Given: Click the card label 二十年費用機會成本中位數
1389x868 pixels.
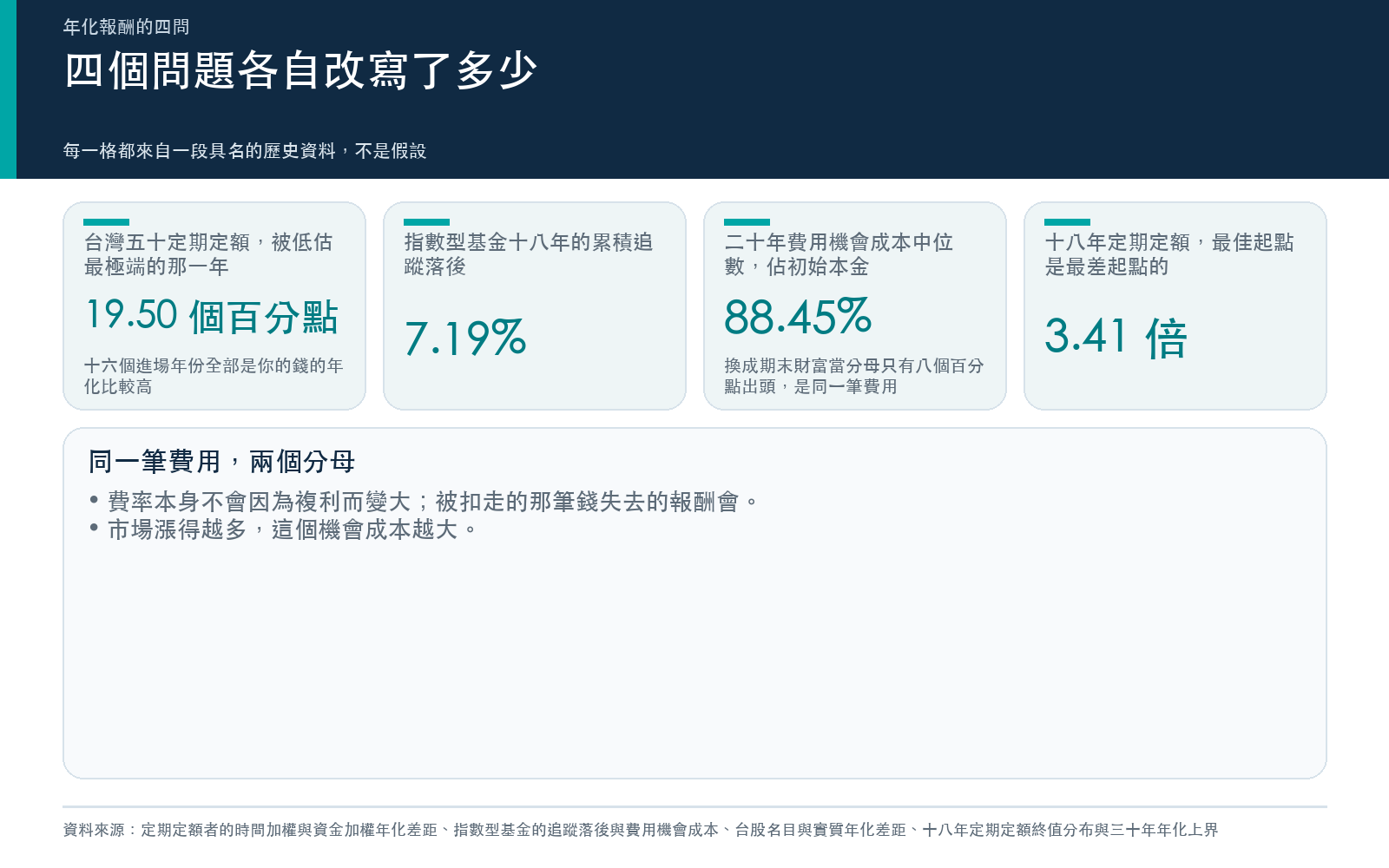Looking at the screenshot, I should (839, 254).
